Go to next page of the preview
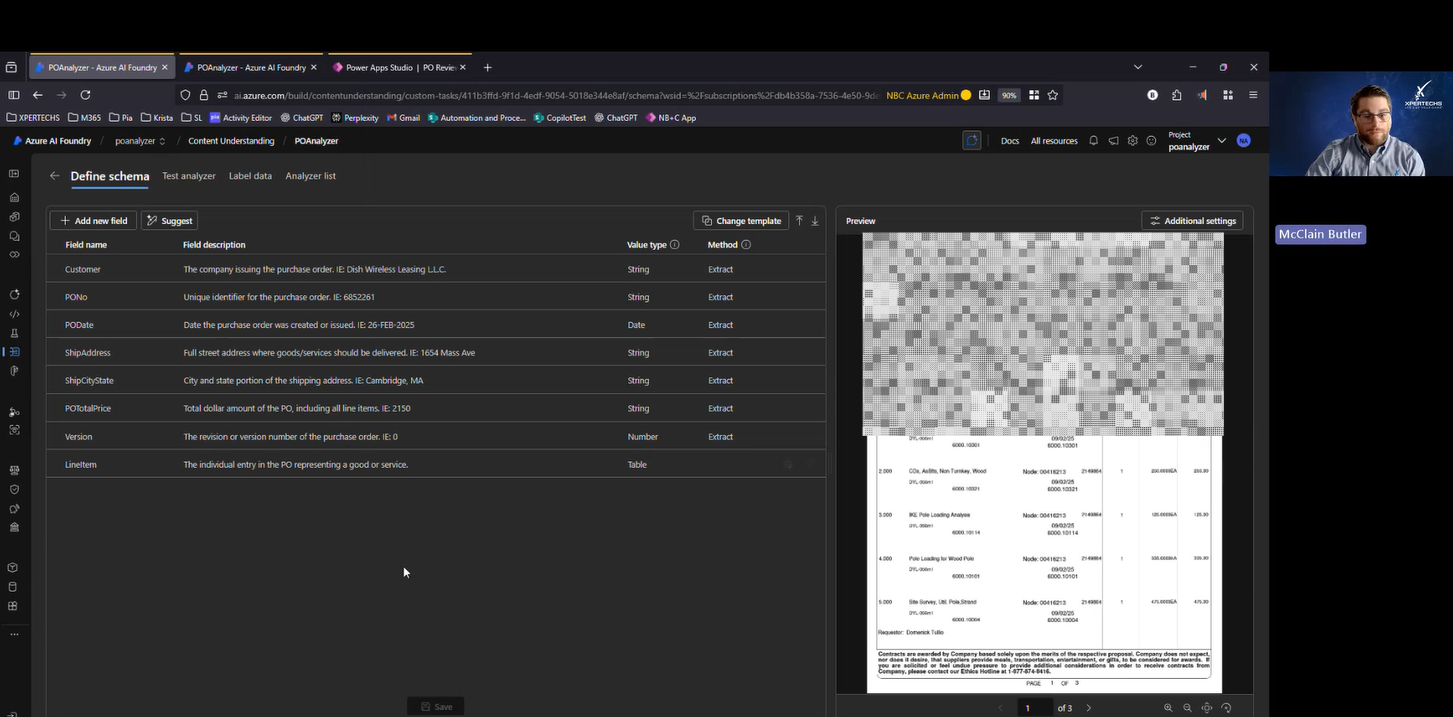The height and width of the screenshot is (717, 1453). pos(1089,708)
